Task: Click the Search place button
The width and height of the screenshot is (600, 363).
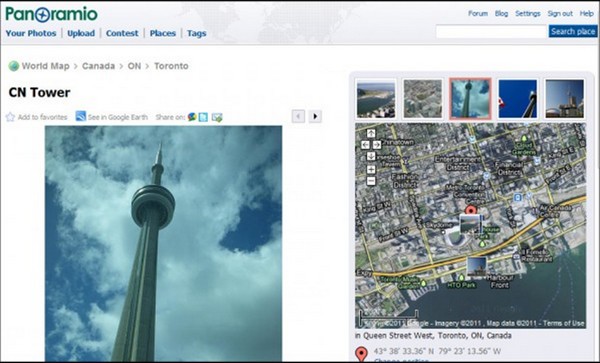Action: (573, 31)
